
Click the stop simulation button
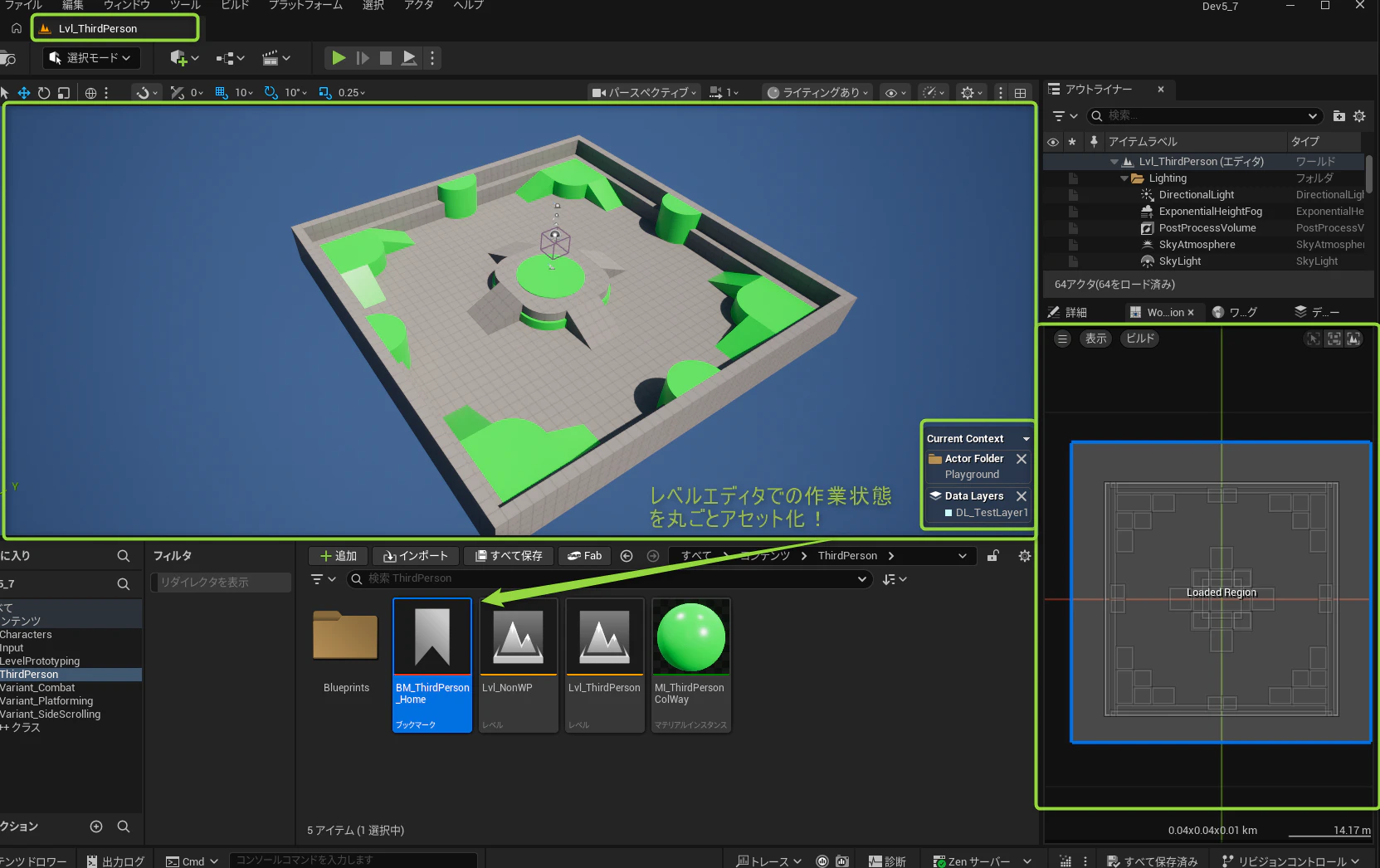coord(386,58)
